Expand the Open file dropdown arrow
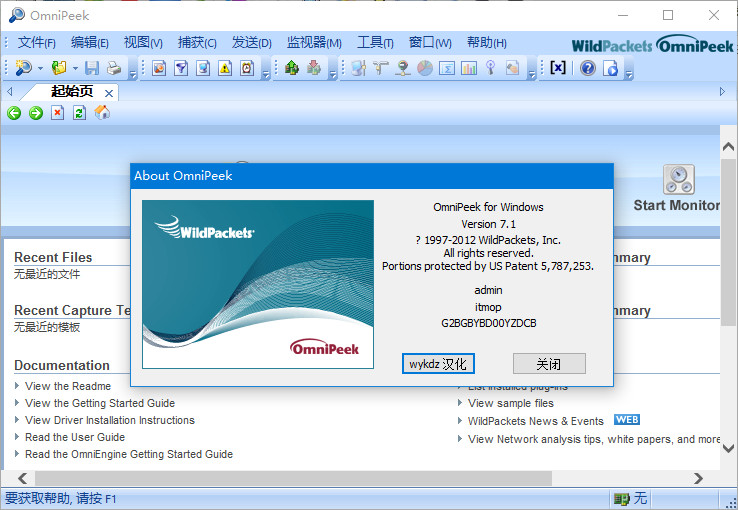The image size is (738, 510). coord(75,68)
